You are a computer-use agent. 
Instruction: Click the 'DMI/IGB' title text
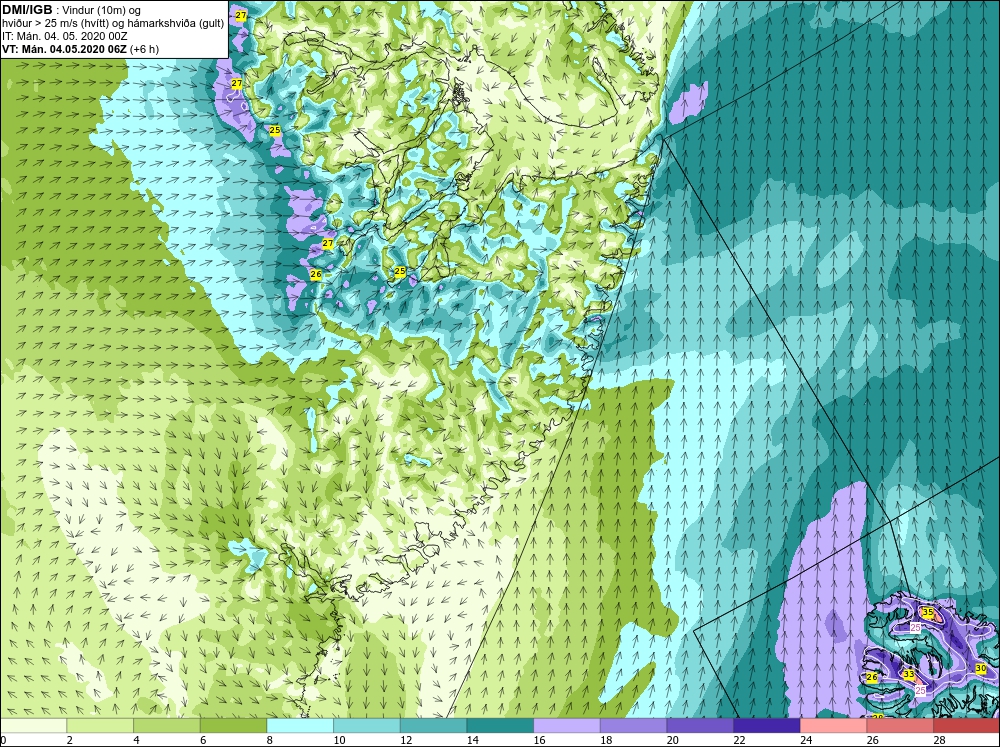[x=28, y=10]
